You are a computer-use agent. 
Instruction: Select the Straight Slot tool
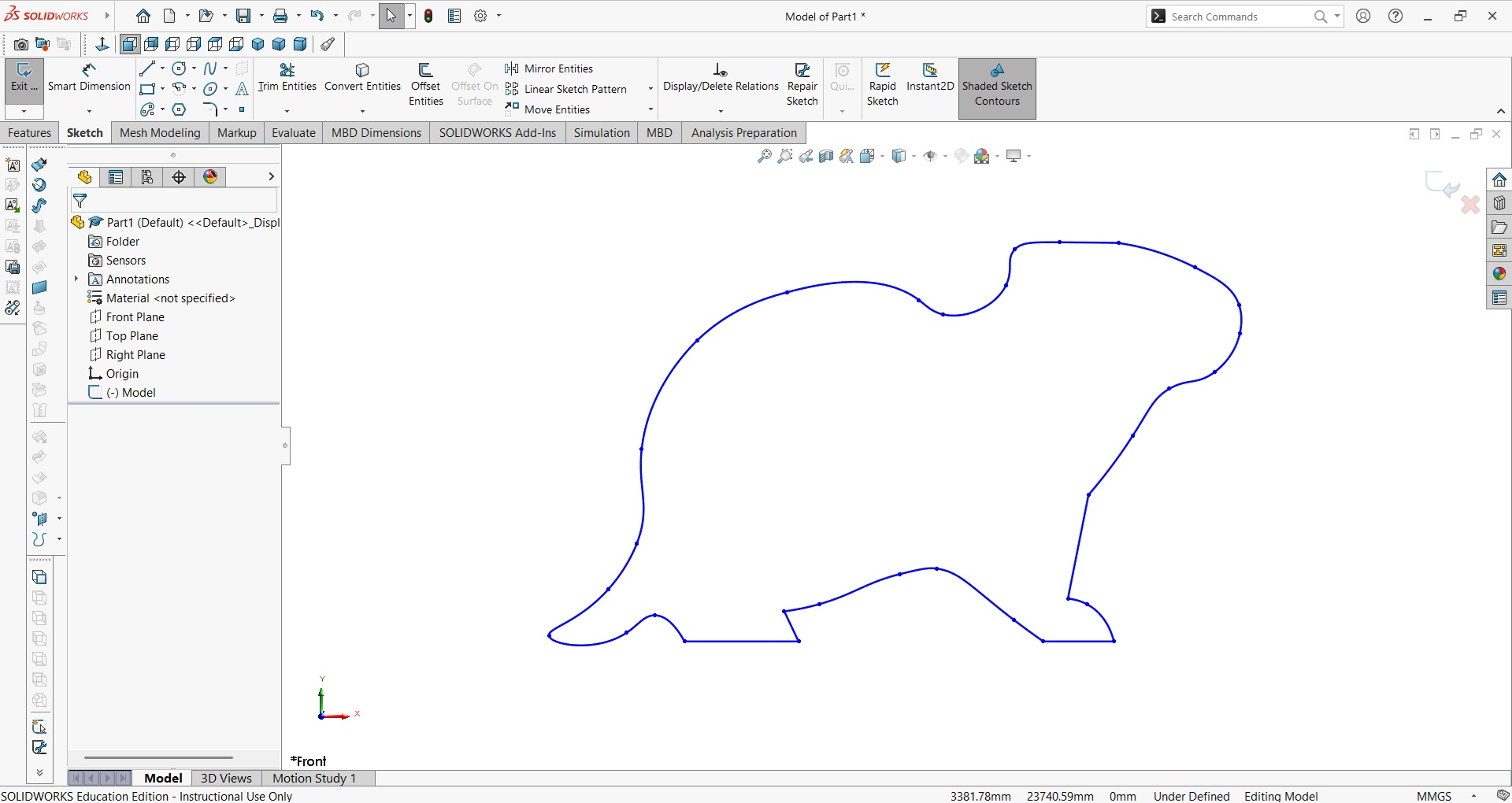click(x=147, y=109)
